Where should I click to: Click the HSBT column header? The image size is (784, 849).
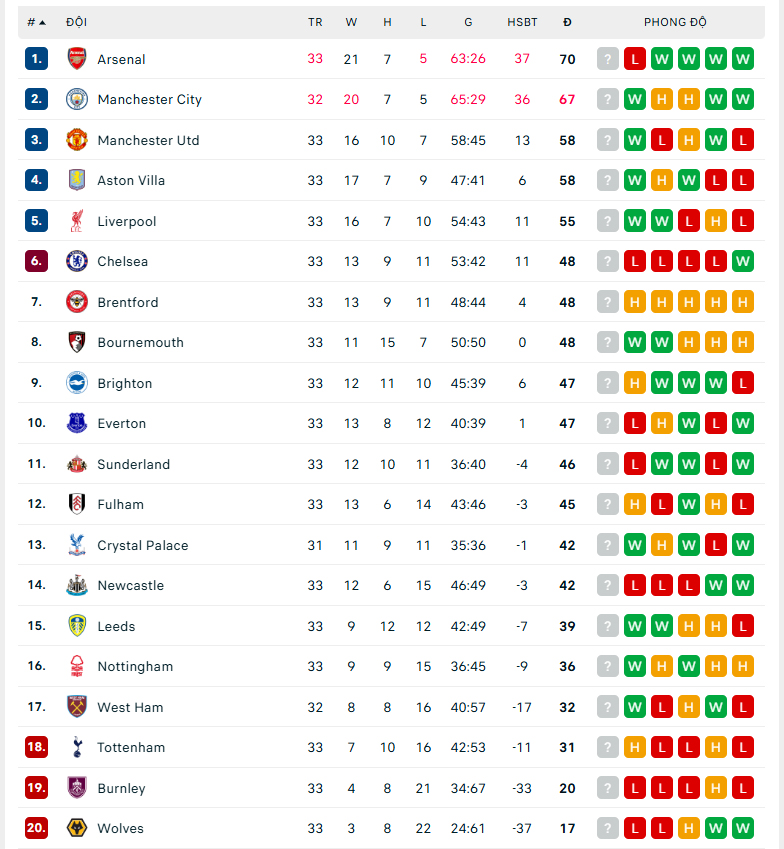pos(522,22)
